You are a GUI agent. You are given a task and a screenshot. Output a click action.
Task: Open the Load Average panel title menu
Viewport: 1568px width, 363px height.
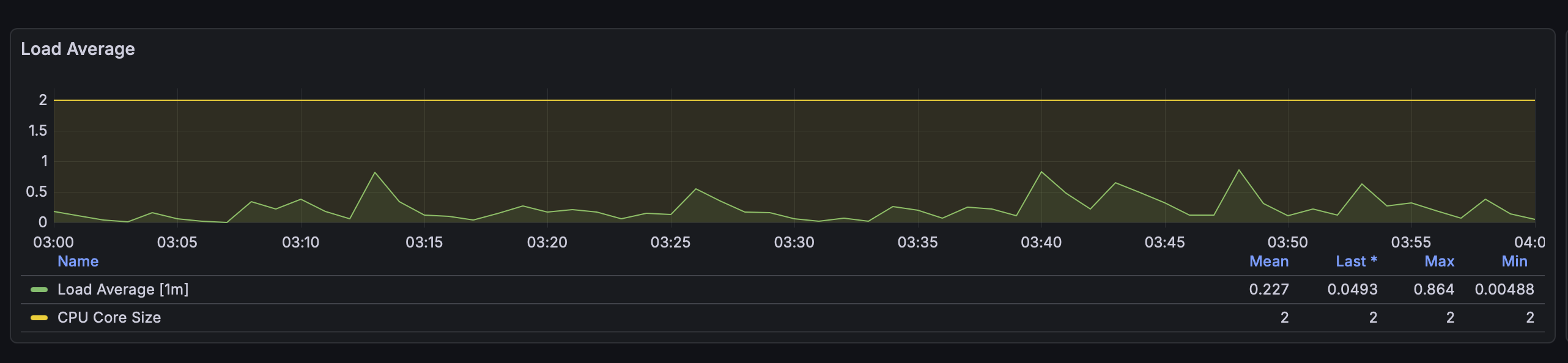[78, 49]
